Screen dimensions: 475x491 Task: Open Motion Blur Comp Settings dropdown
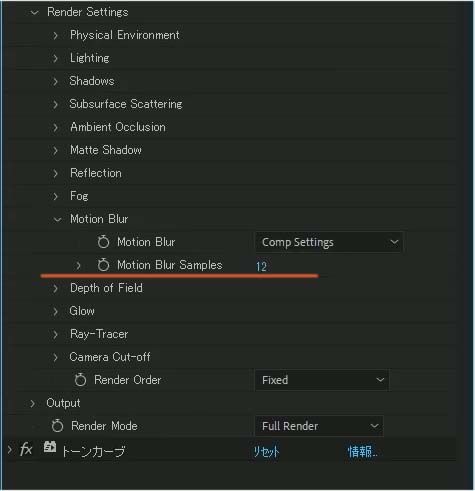(x=329, y=242)
